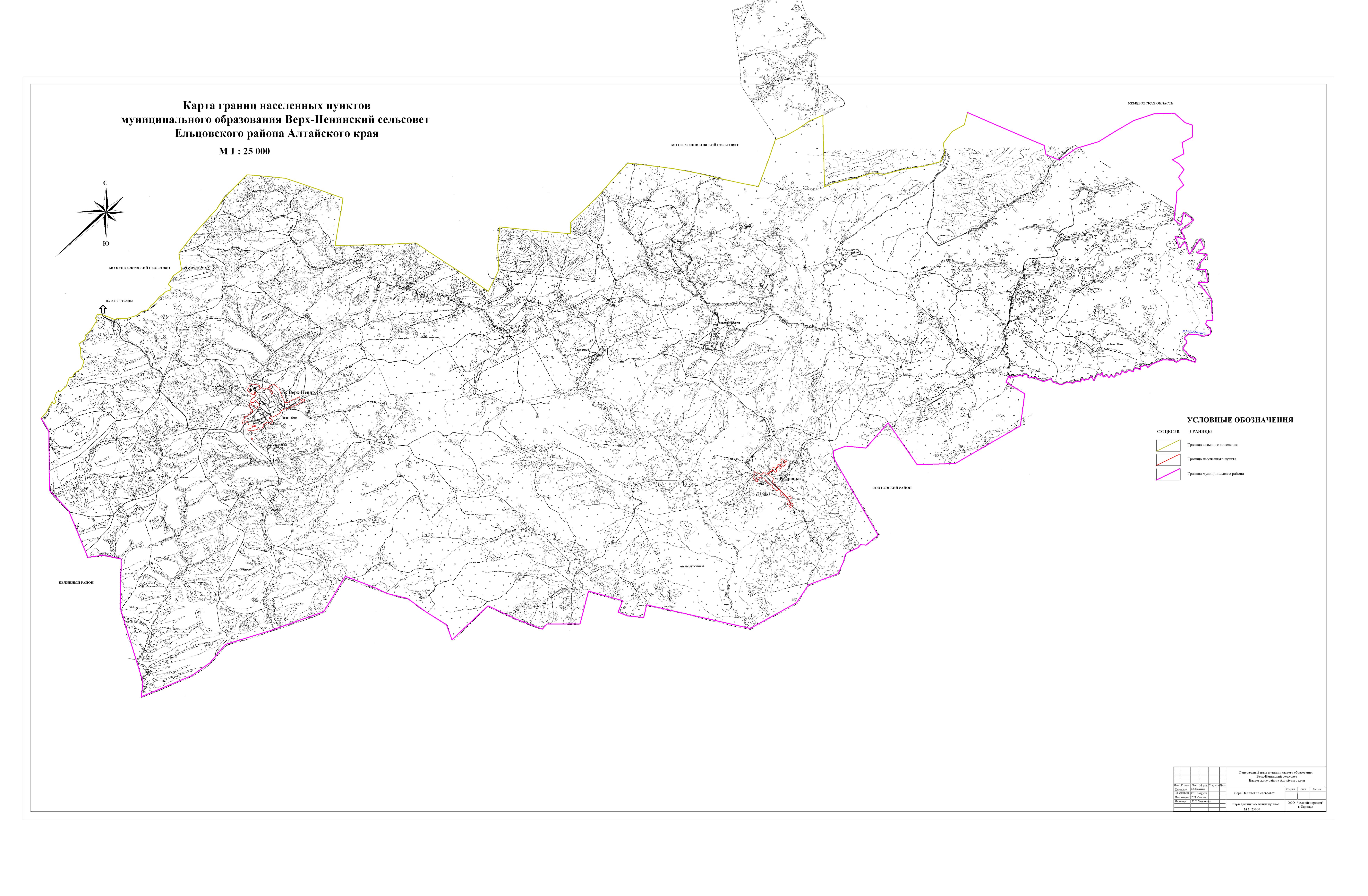Click the company name 'ООО "Алтайгипрозем"'

click(x=1305, y=803)
